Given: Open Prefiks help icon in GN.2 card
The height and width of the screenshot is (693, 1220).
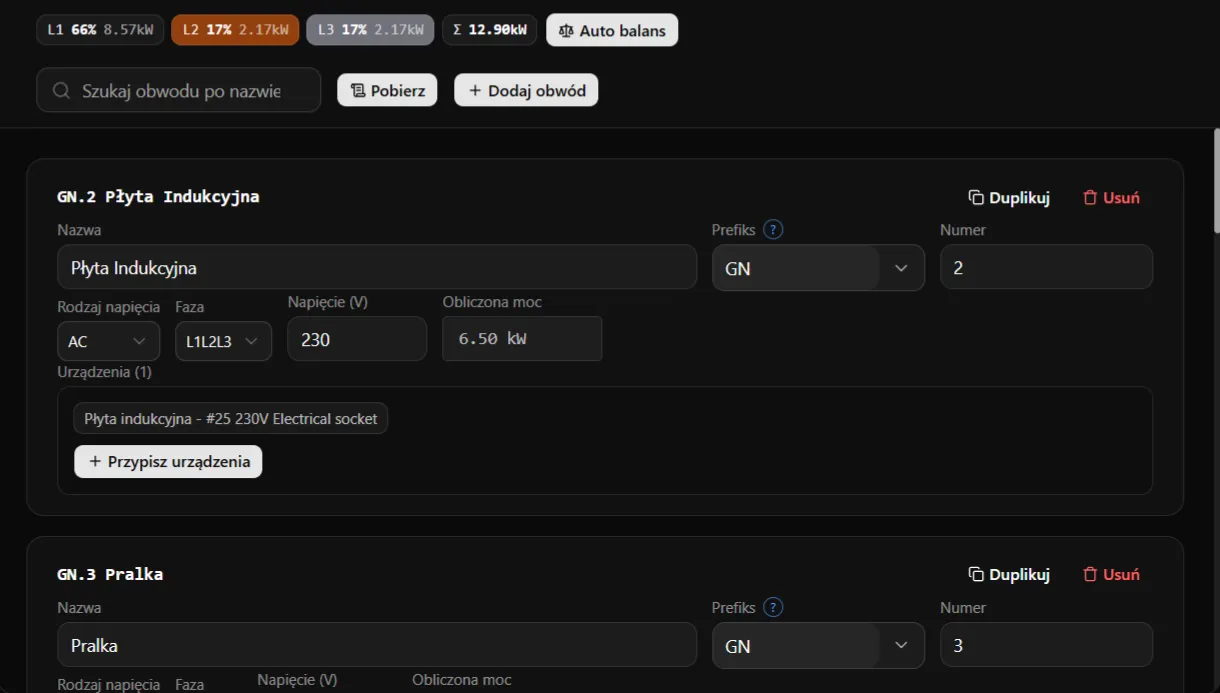Looking at the screenshot, I should 772,229.
